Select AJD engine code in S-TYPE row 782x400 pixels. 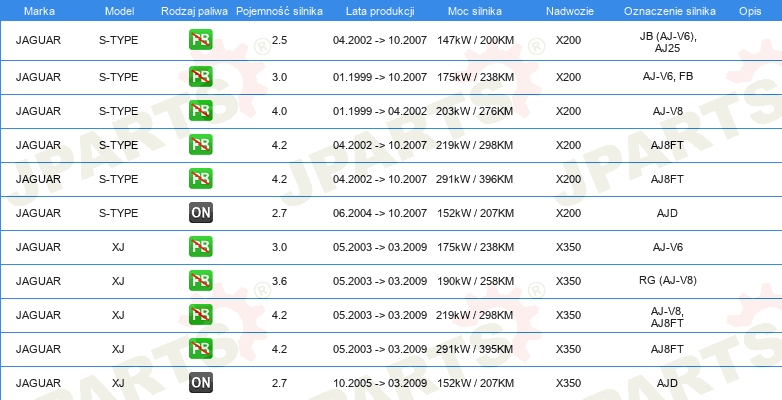point(667,213)
